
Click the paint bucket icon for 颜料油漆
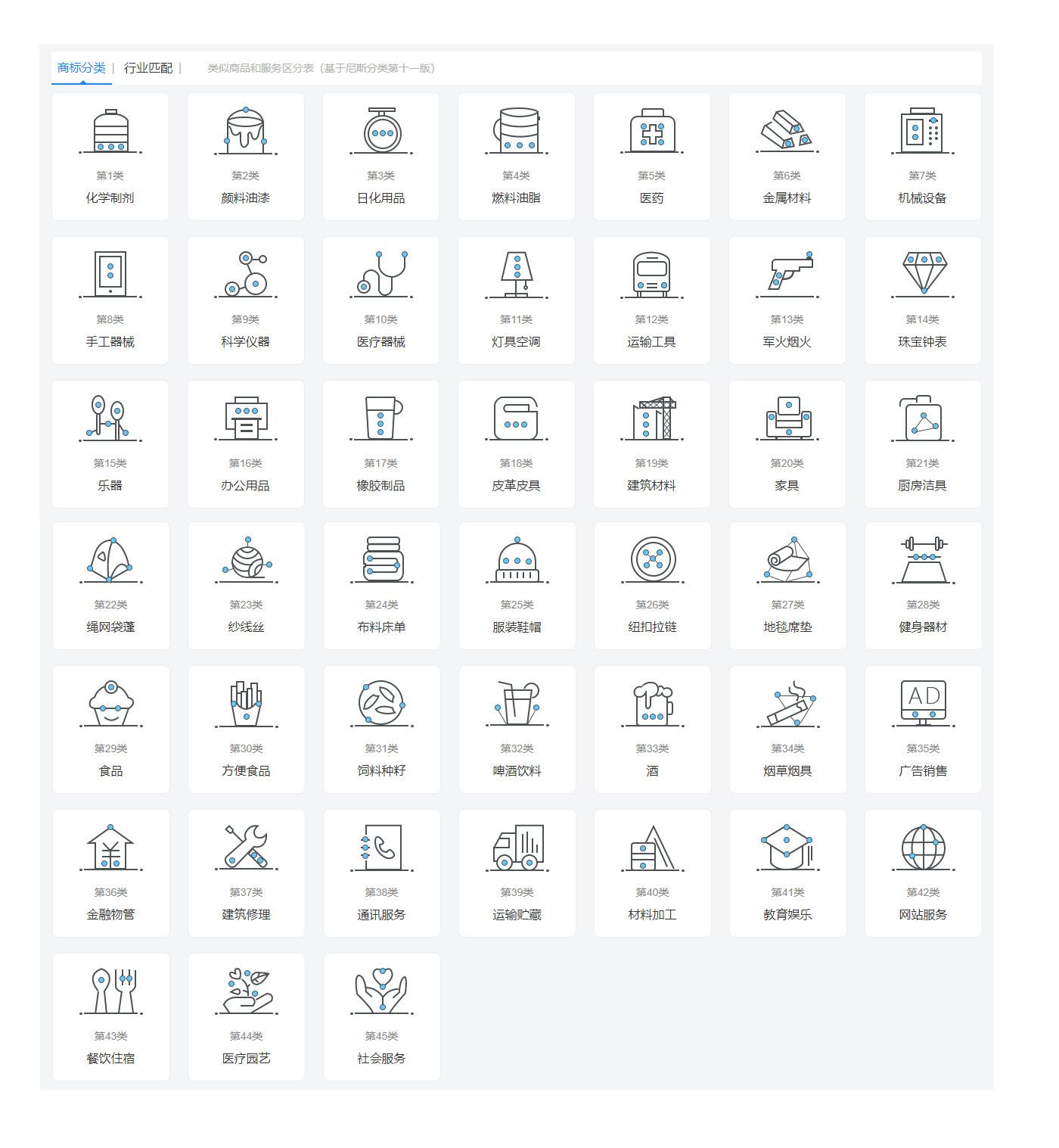click(245, 131)
